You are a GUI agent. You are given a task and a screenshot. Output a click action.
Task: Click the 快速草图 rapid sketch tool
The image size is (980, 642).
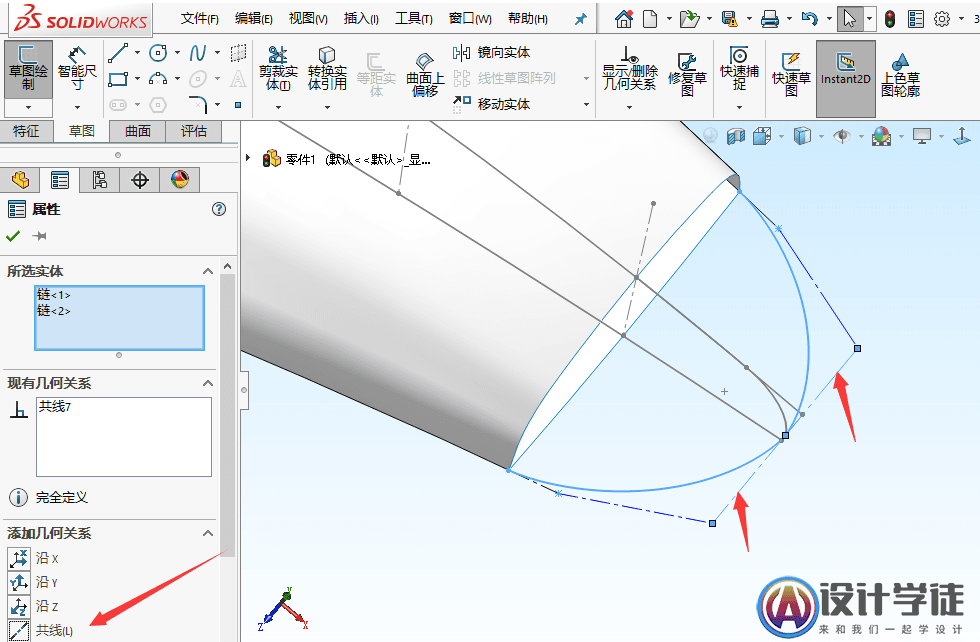point(791,74)
